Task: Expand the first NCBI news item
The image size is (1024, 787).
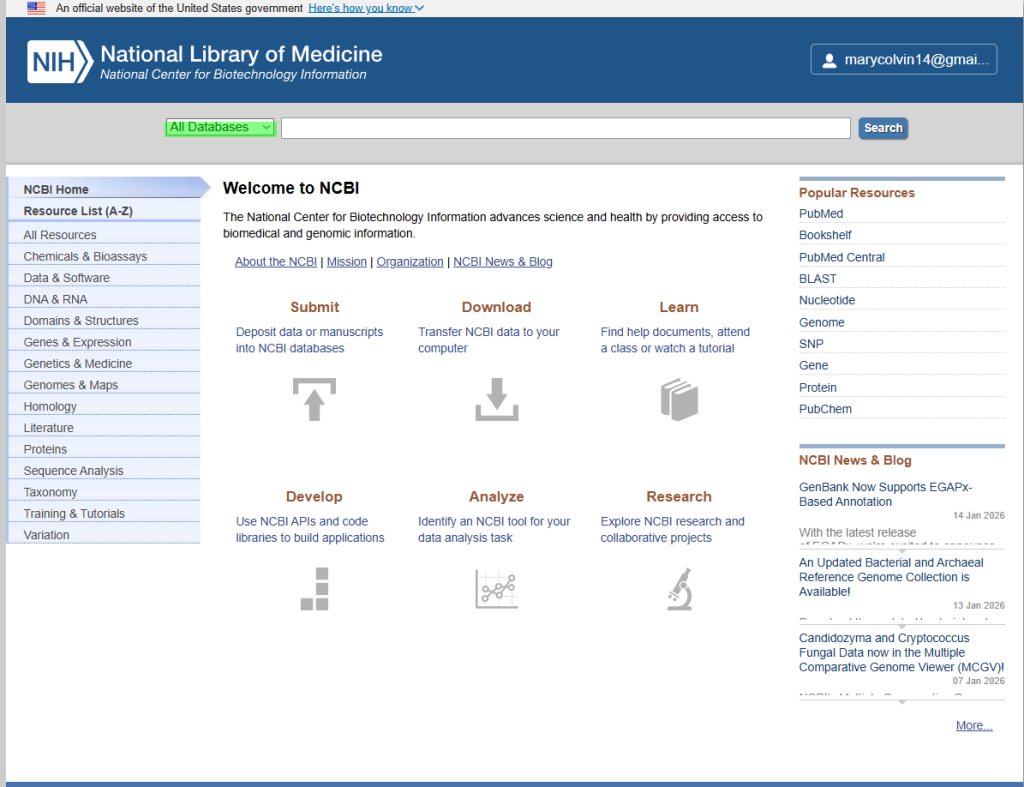Action: pos(901,551)
